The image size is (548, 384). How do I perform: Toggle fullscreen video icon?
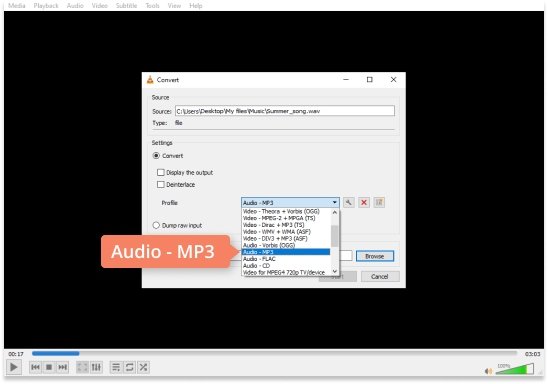(82, 367)
